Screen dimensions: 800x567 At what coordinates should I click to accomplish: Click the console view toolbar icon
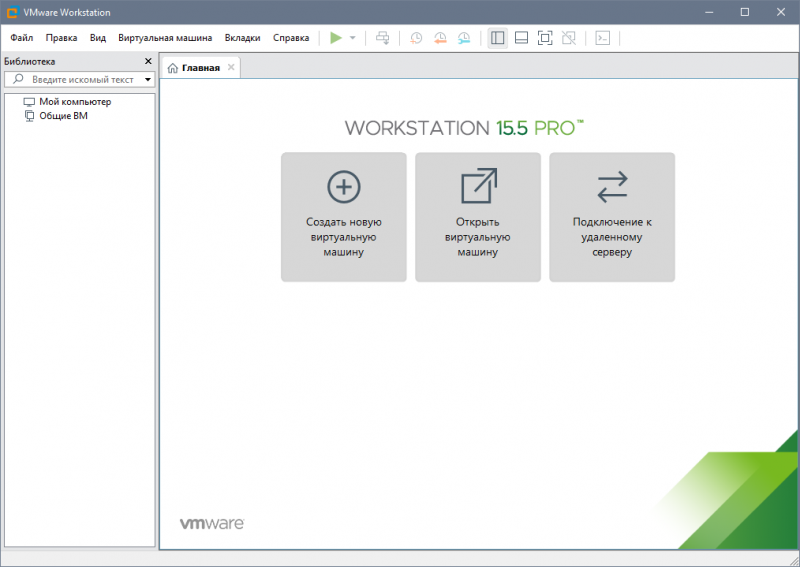603,38
